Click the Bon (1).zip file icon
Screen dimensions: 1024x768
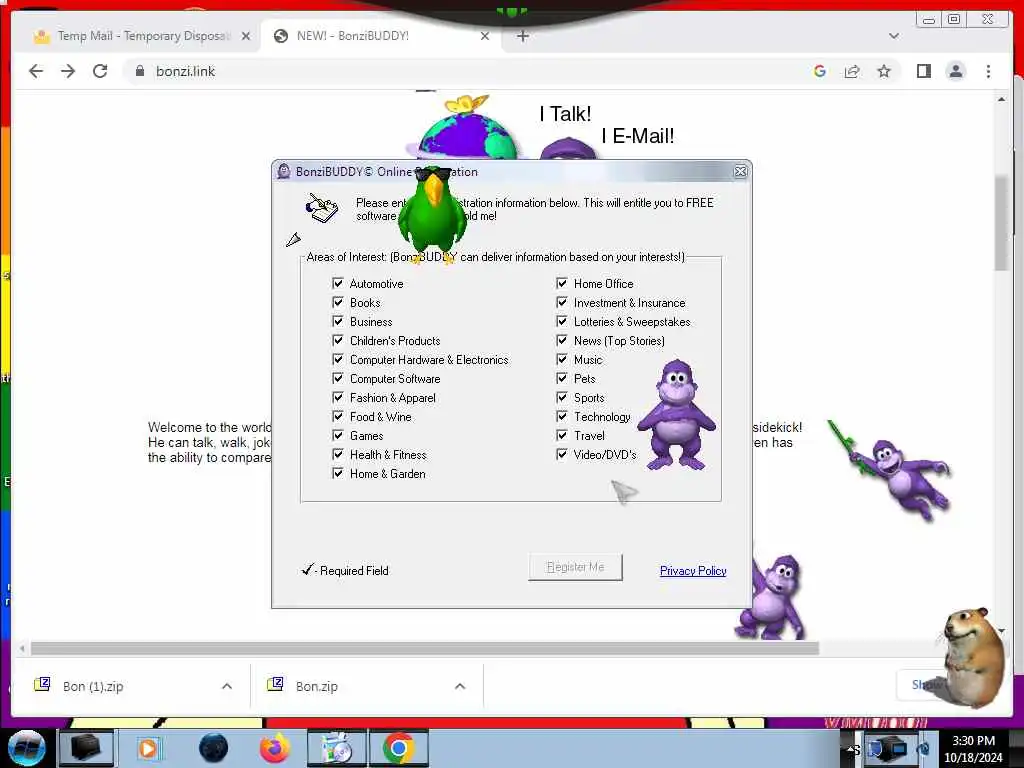click(x=42, y=684)
